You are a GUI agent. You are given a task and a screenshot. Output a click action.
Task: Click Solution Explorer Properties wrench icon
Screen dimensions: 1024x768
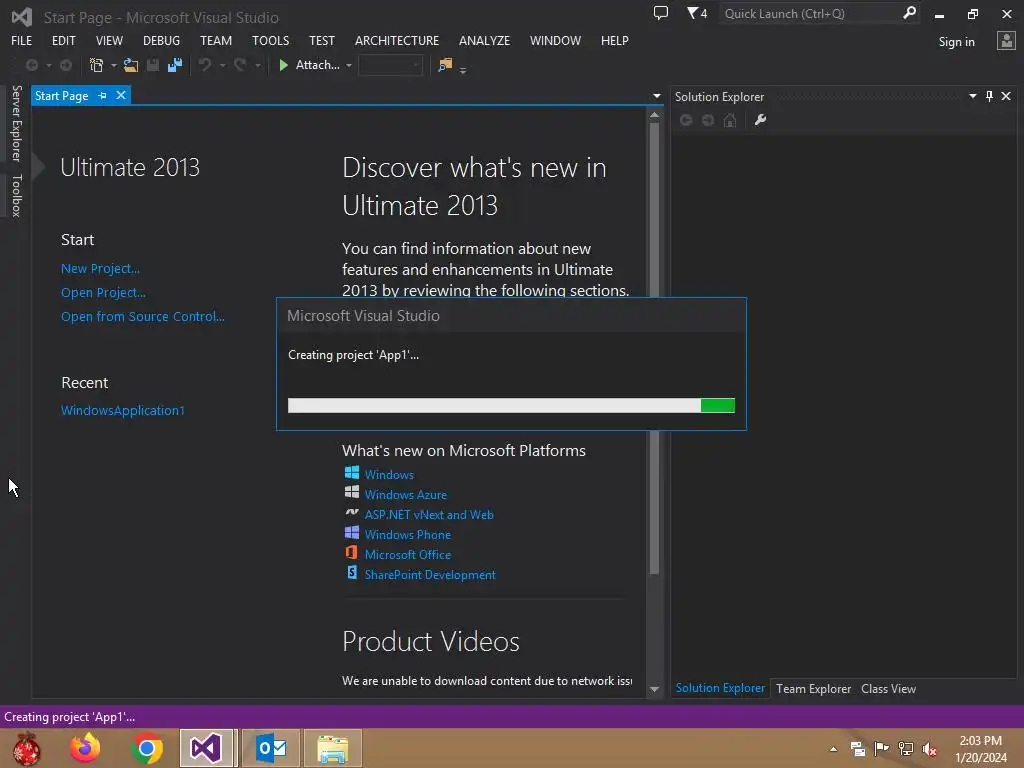[760, 120]
